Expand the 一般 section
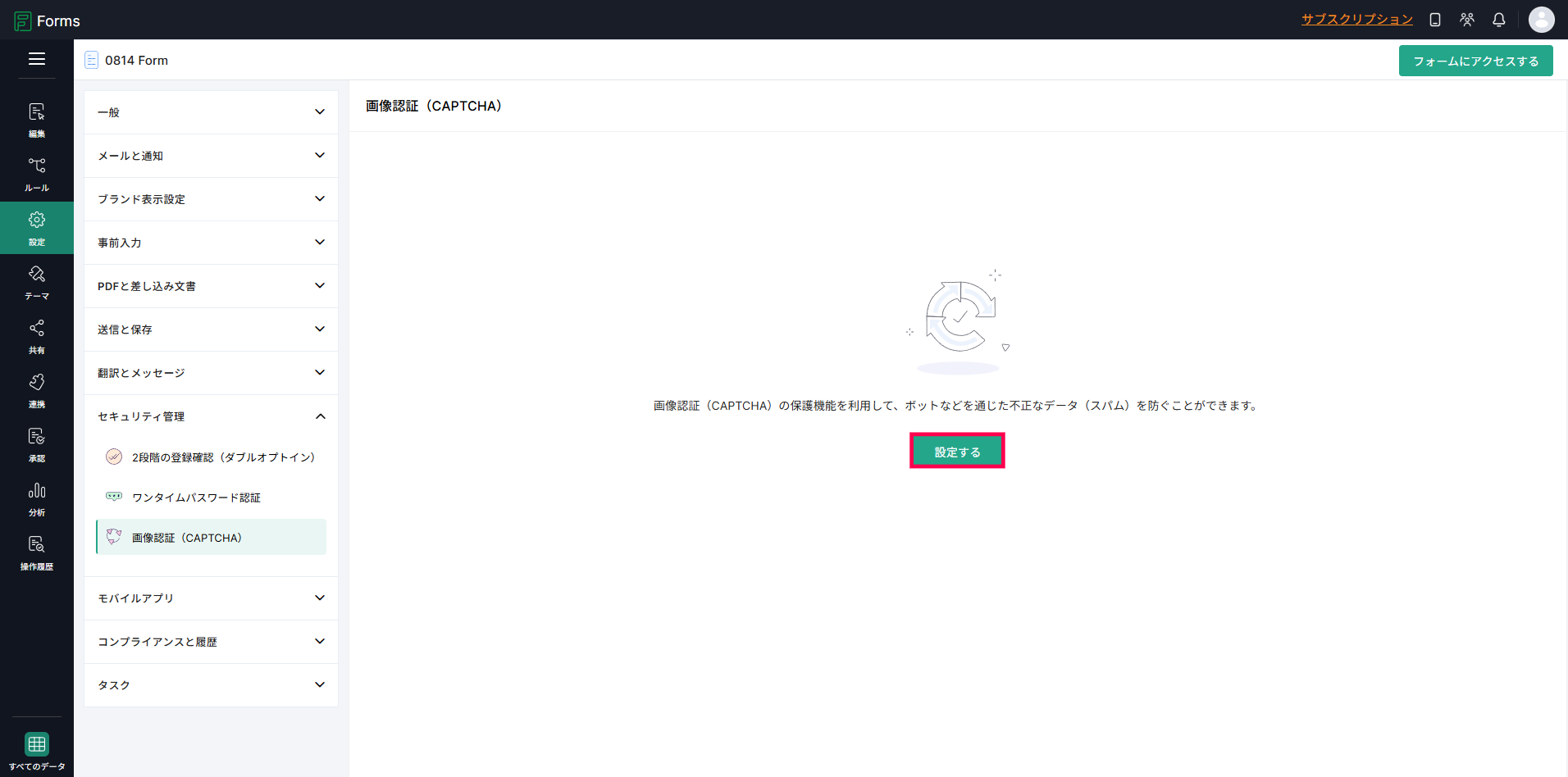The height and width of the screenshot is (777, 1568). pyautogui.click(x=211, y=112)
